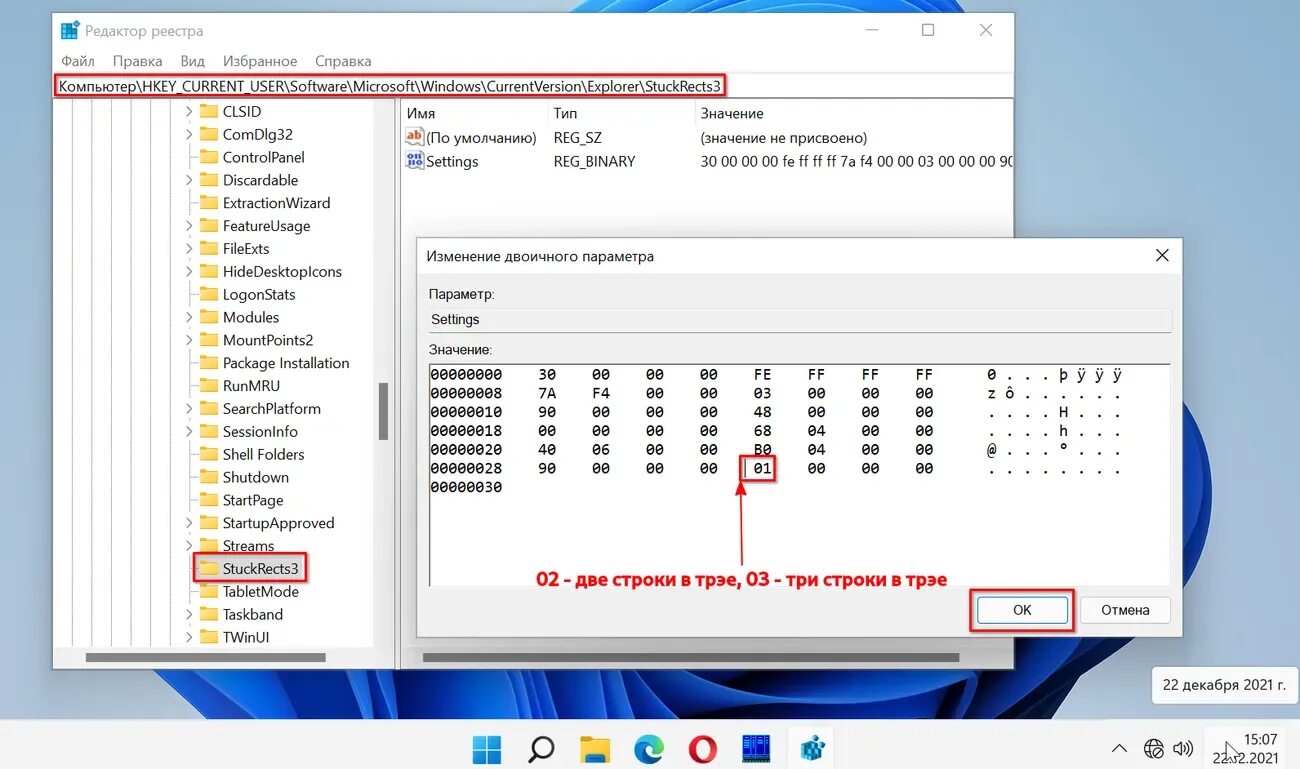Screen dimensions: 1300x769
Task: Select the StuckRects3 folder icon
Action: coord(208,568)
